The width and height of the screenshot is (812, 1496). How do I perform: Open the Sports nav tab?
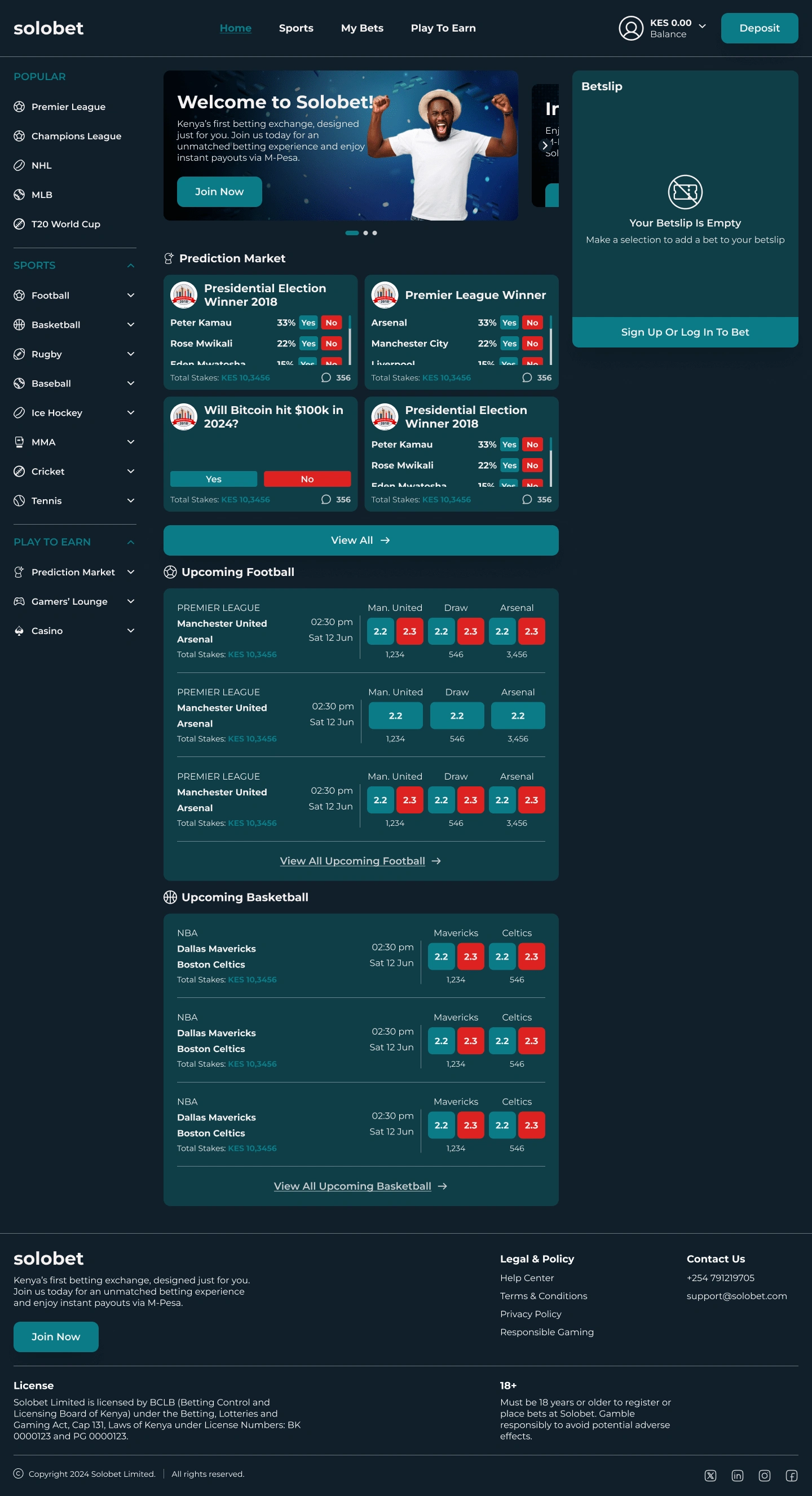tap(296, 28)
